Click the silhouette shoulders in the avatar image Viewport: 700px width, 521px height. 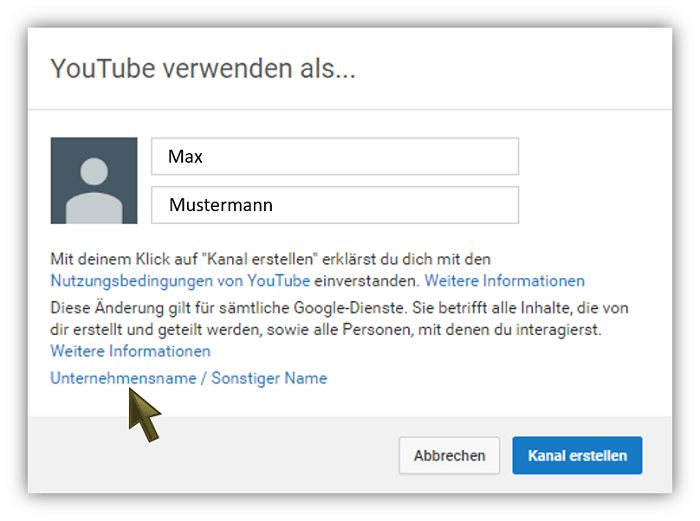click(x=93, y=207)
